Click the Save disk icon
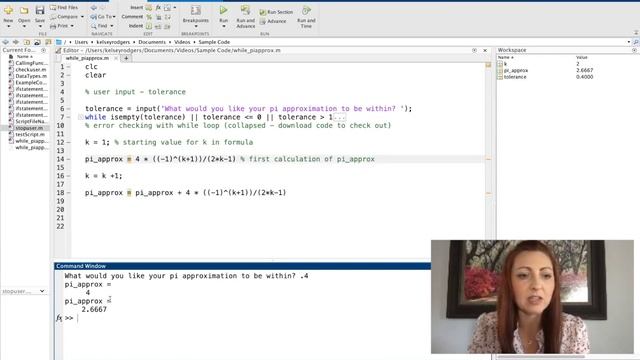The width and height of the screenshot is (640, 360). click(40, 10)
